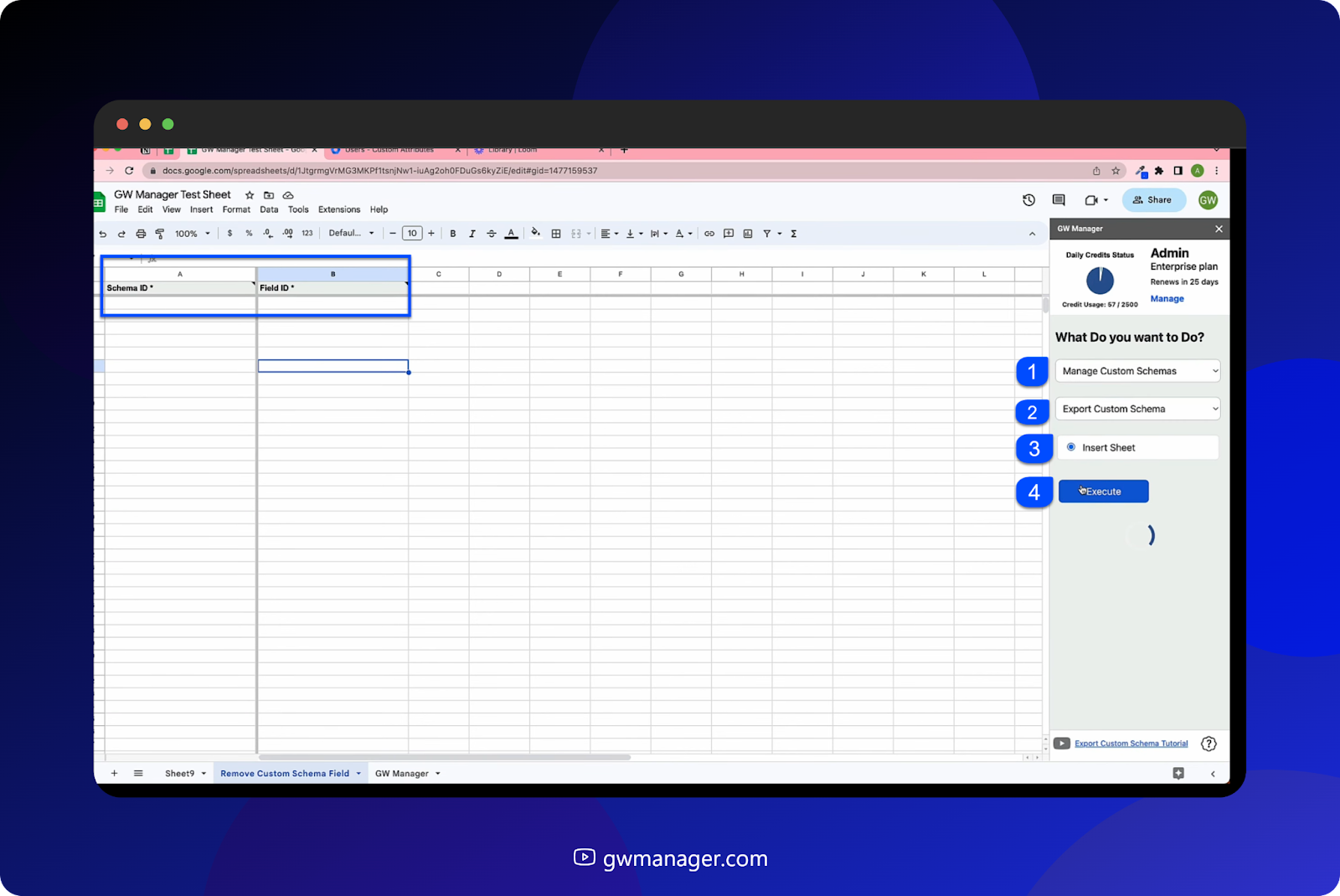
Task: Add a new sheet with plus button
Action: (115, 774)
